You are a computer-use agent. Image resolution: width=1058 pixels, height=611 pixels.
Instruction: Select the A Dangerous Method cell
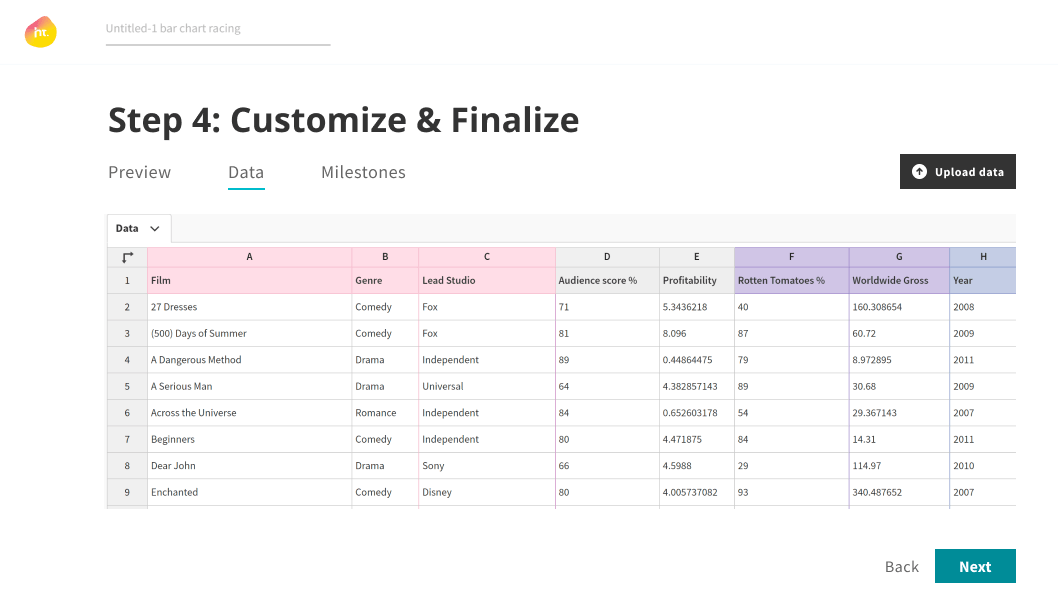coord(249,360)
